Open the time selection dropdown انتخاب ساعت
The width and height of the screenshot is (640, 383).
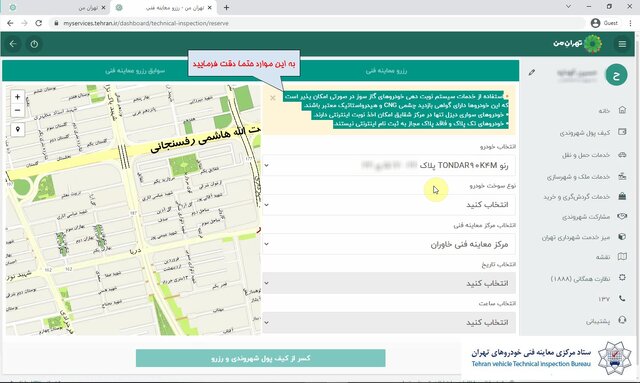389,323
